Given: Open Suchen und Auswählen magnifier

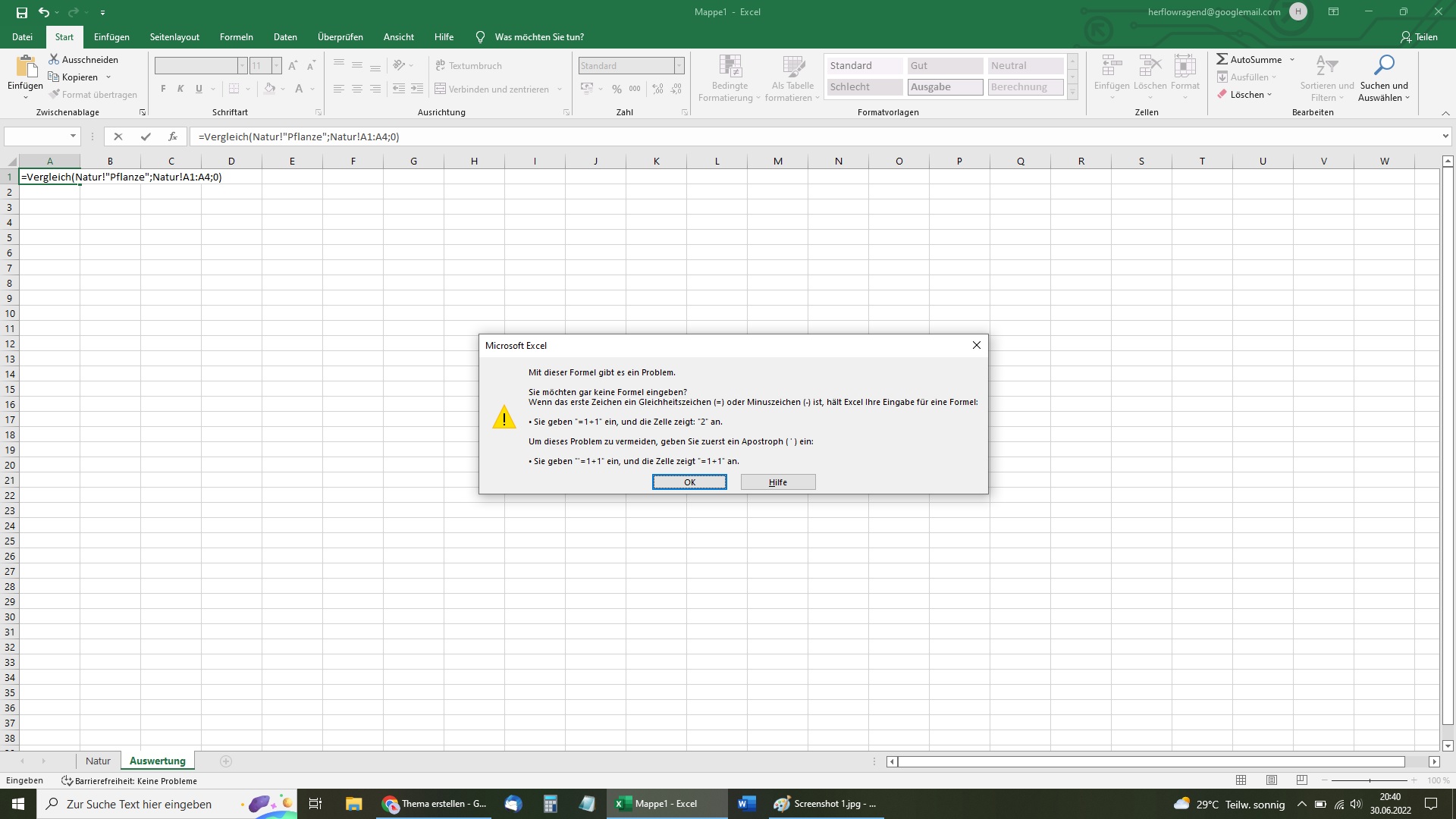Looking at the screenshot, I should click(1384, 78).
